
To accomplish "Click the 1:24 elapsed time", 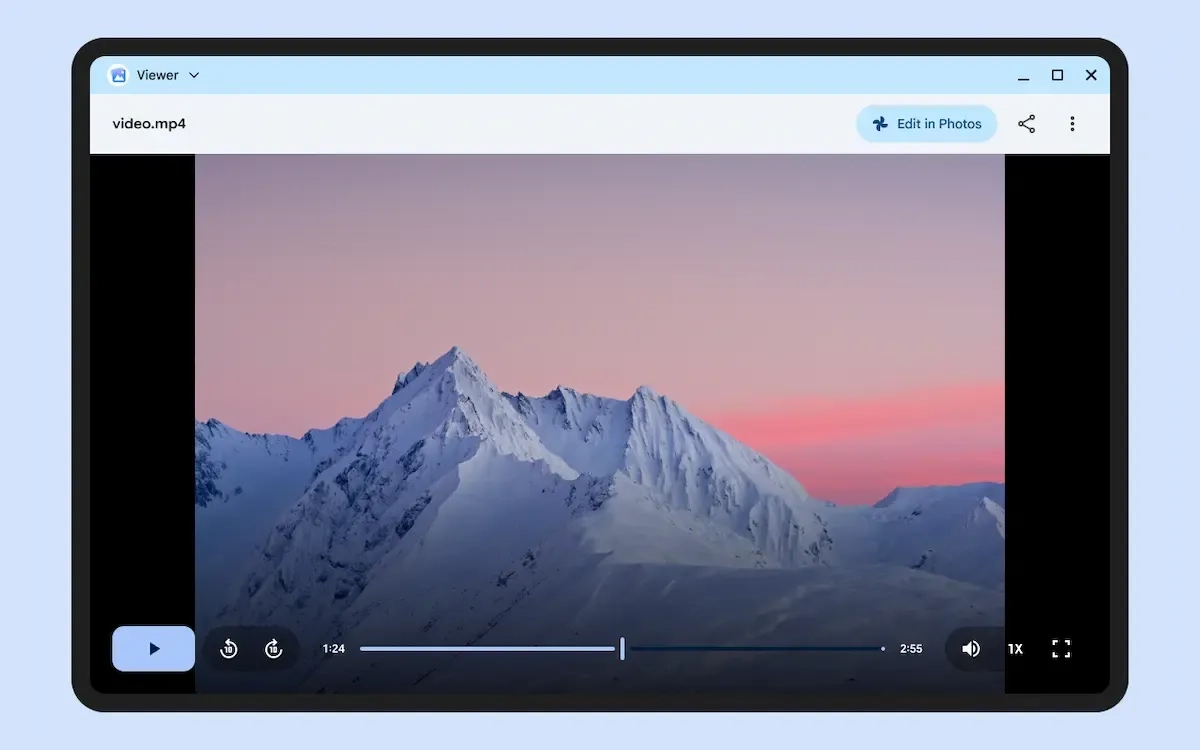I will coord(334,649).
